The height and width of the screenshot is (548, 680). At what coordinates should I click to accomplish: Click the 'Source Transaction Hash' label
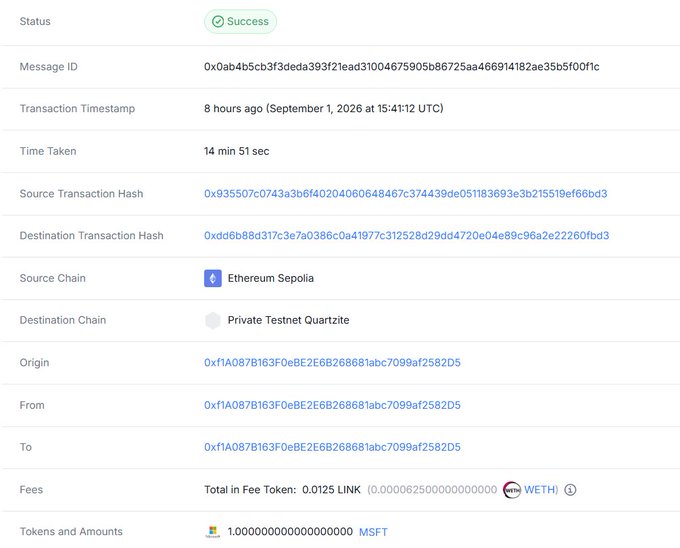(81, 193)
